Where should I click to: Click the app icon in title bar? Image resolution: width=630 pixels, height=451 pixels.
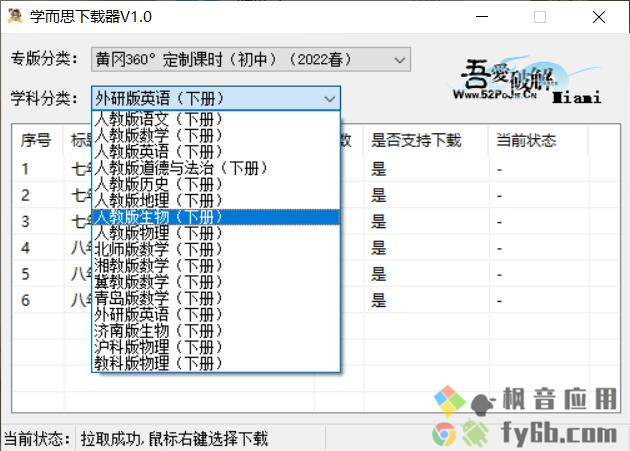point(15,16)
